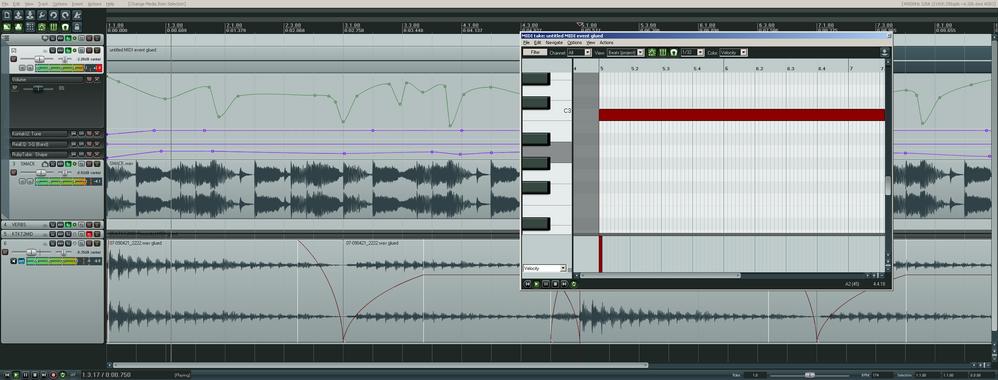Solo the SMACK track

click(97, 164)
